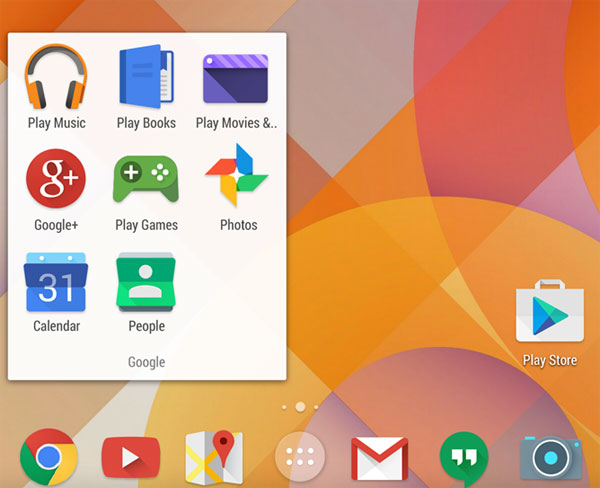Launch Play Books from the folder
Screen dimensions: 600x488
coord(146,76)
